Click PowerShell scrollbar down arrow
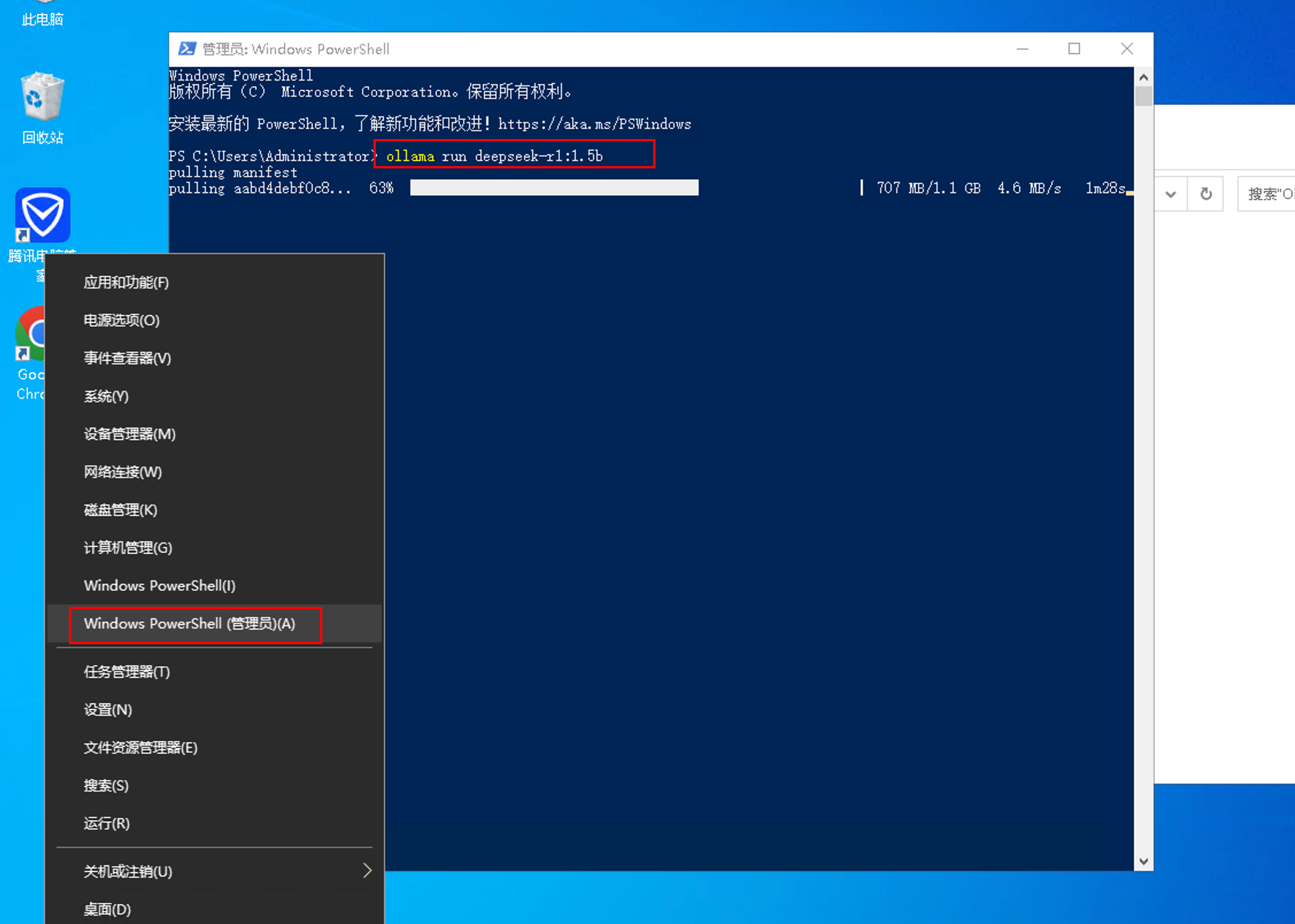 click(1143, 861)
